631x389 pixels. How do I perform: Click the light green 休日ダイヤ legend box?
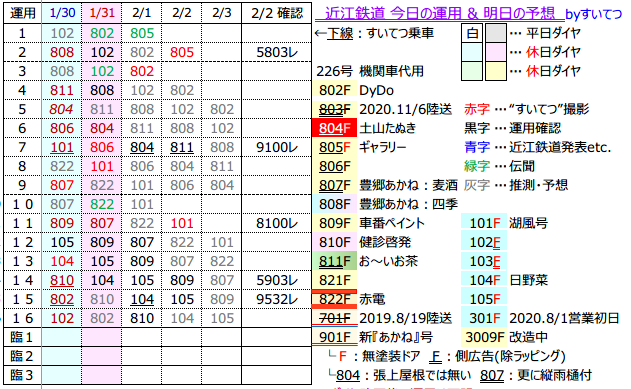(472, 71)
